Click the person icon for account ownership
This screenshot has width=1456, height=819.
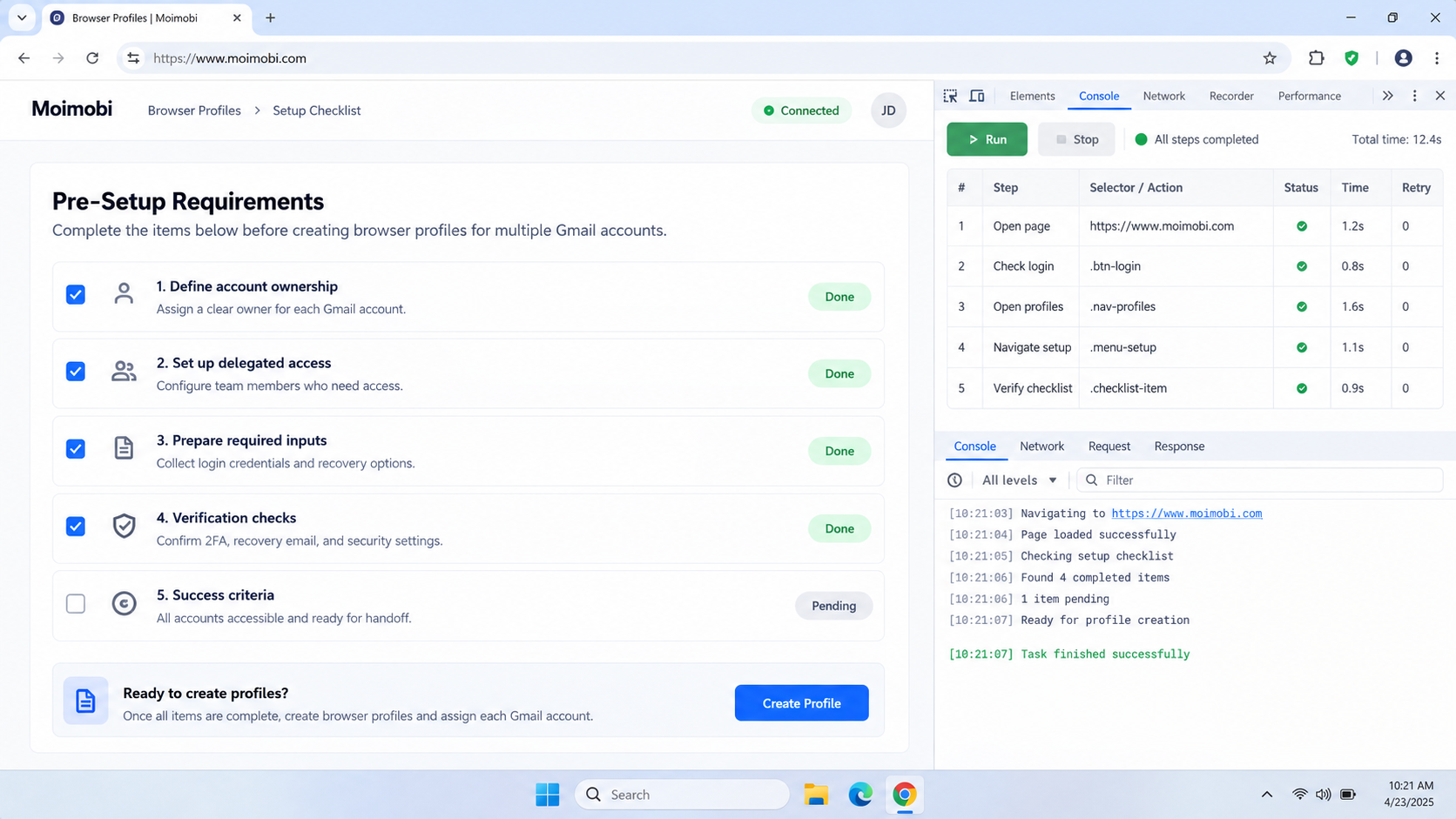point(124,294)
